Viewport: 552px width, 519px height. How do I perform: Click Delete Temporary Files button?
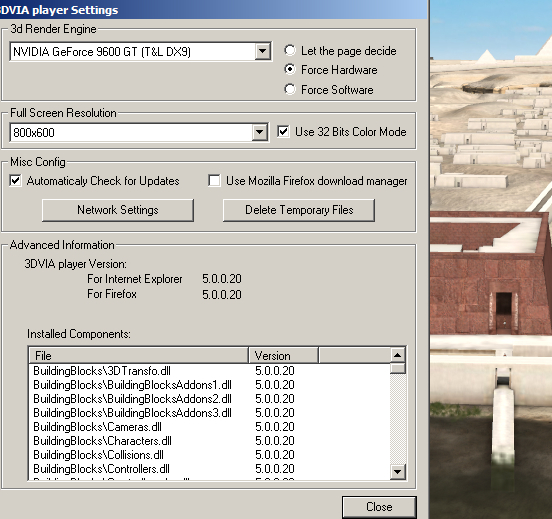tap(299, 210)
